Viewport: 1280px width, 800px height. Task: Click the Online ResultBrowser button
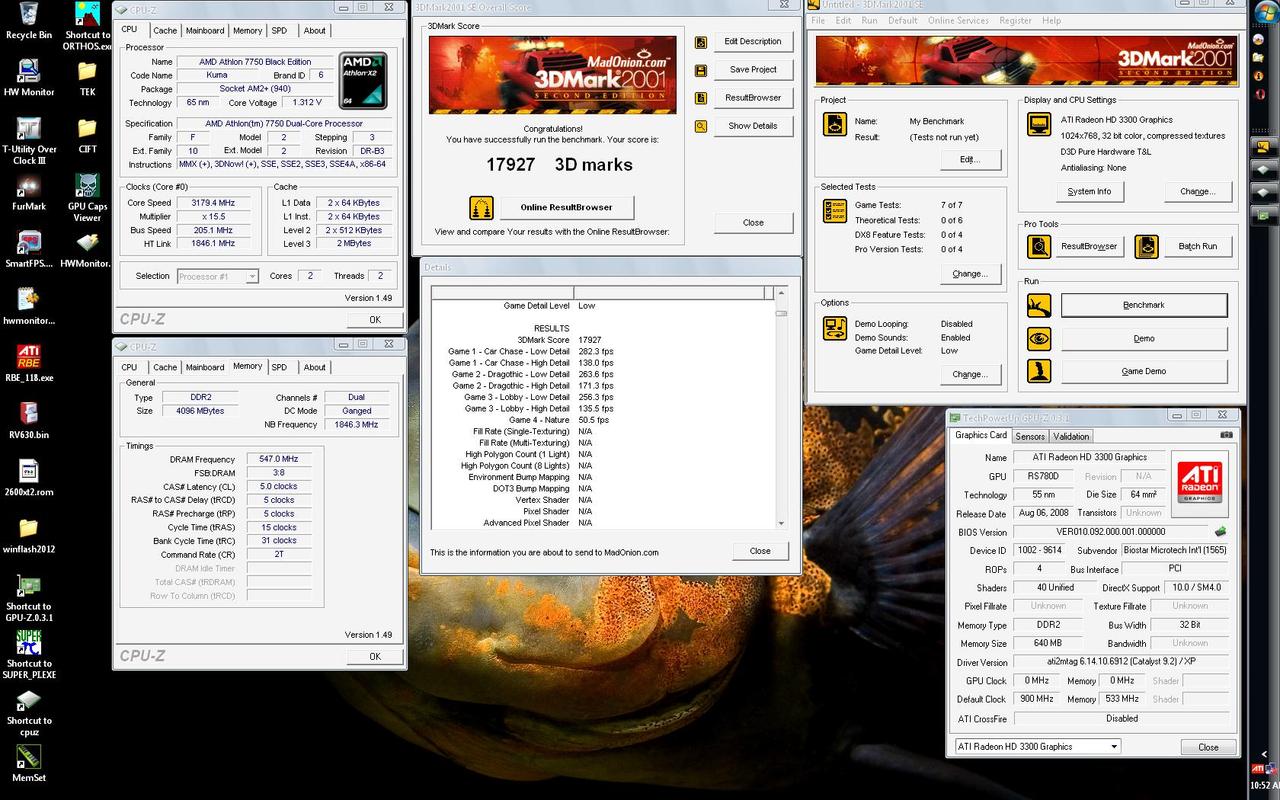click(x=565, y=207)
